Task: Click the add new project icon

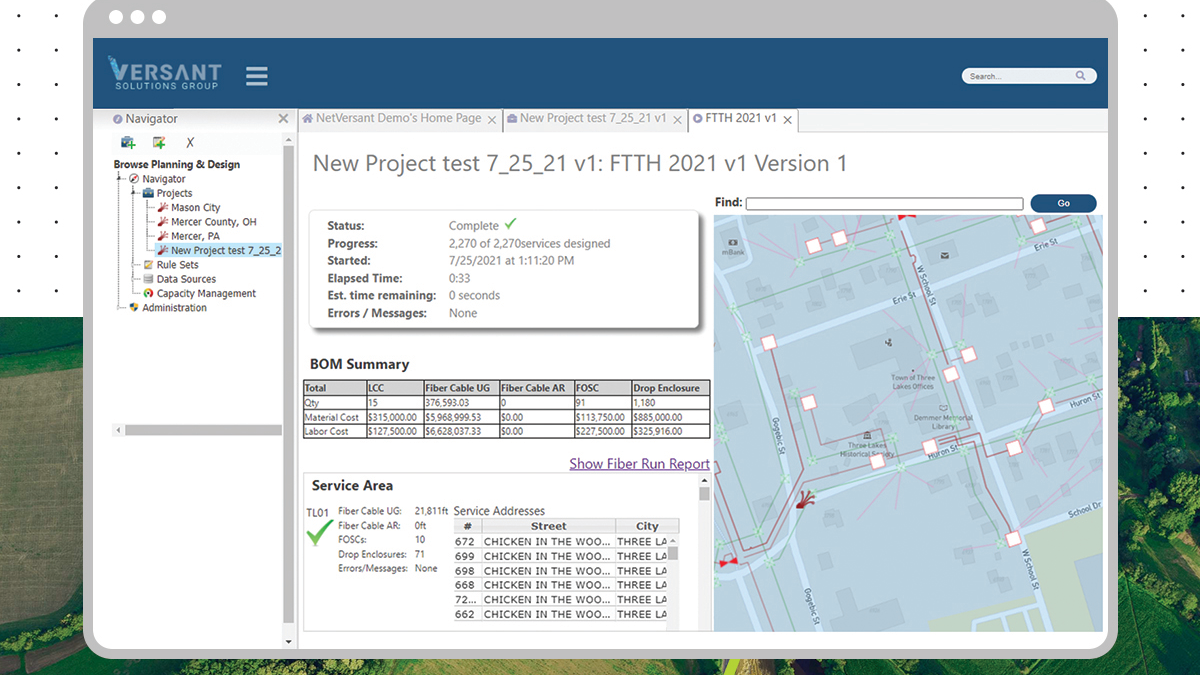Action: click(128, 143)
